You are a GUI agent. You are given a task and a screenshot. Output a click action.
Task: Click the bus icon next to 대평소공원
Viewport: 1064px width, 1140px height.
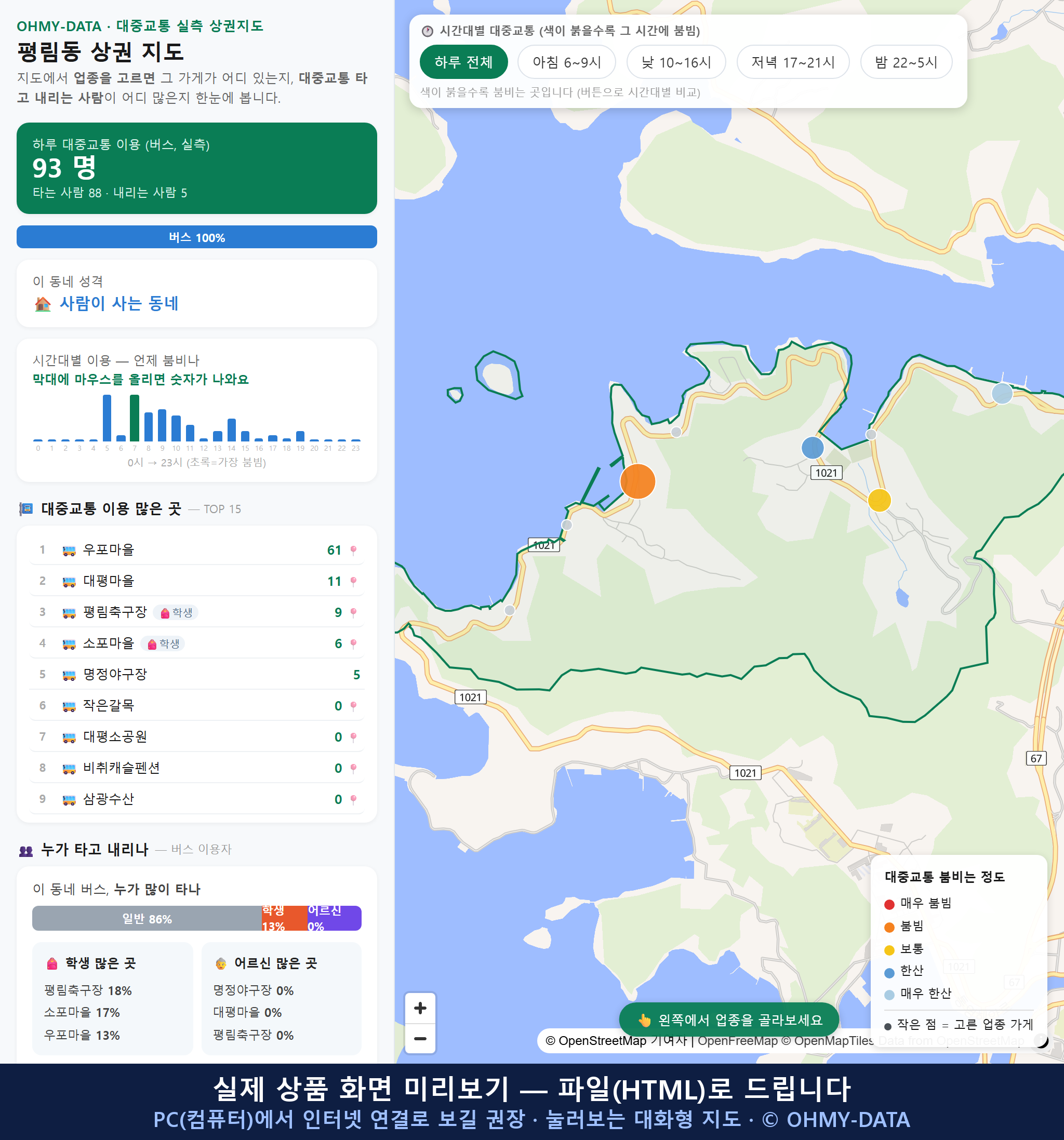click(69, 737)
